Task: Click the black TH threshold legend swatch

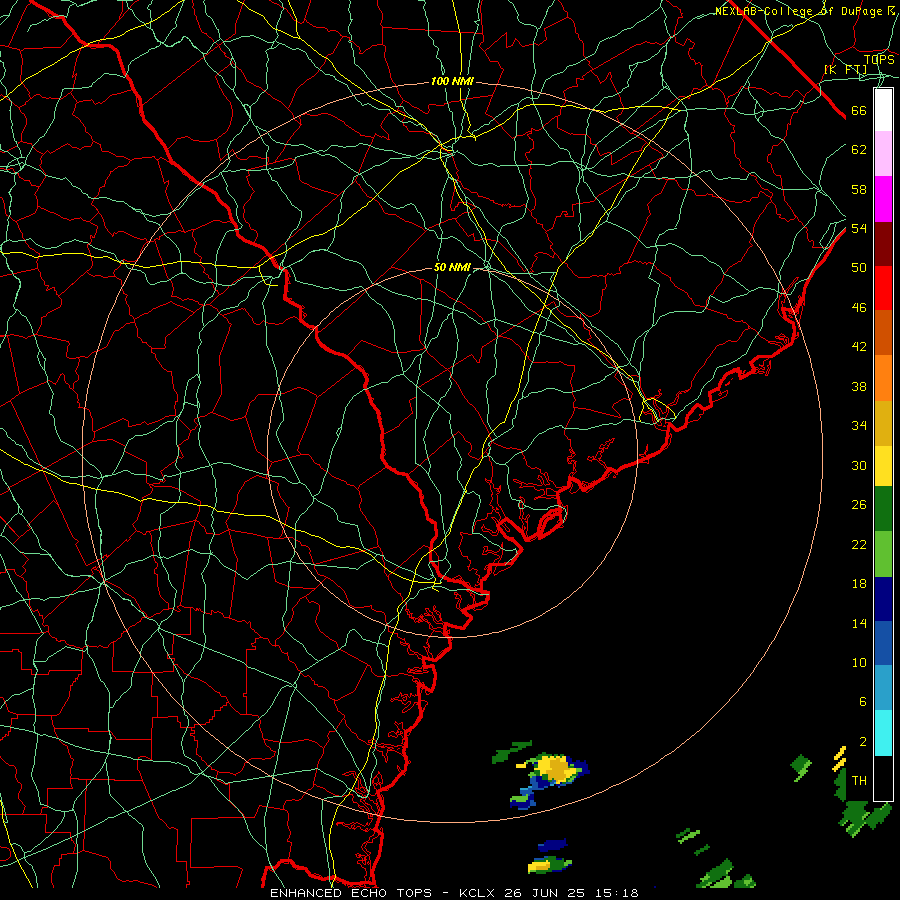Action: pos(883,778)
